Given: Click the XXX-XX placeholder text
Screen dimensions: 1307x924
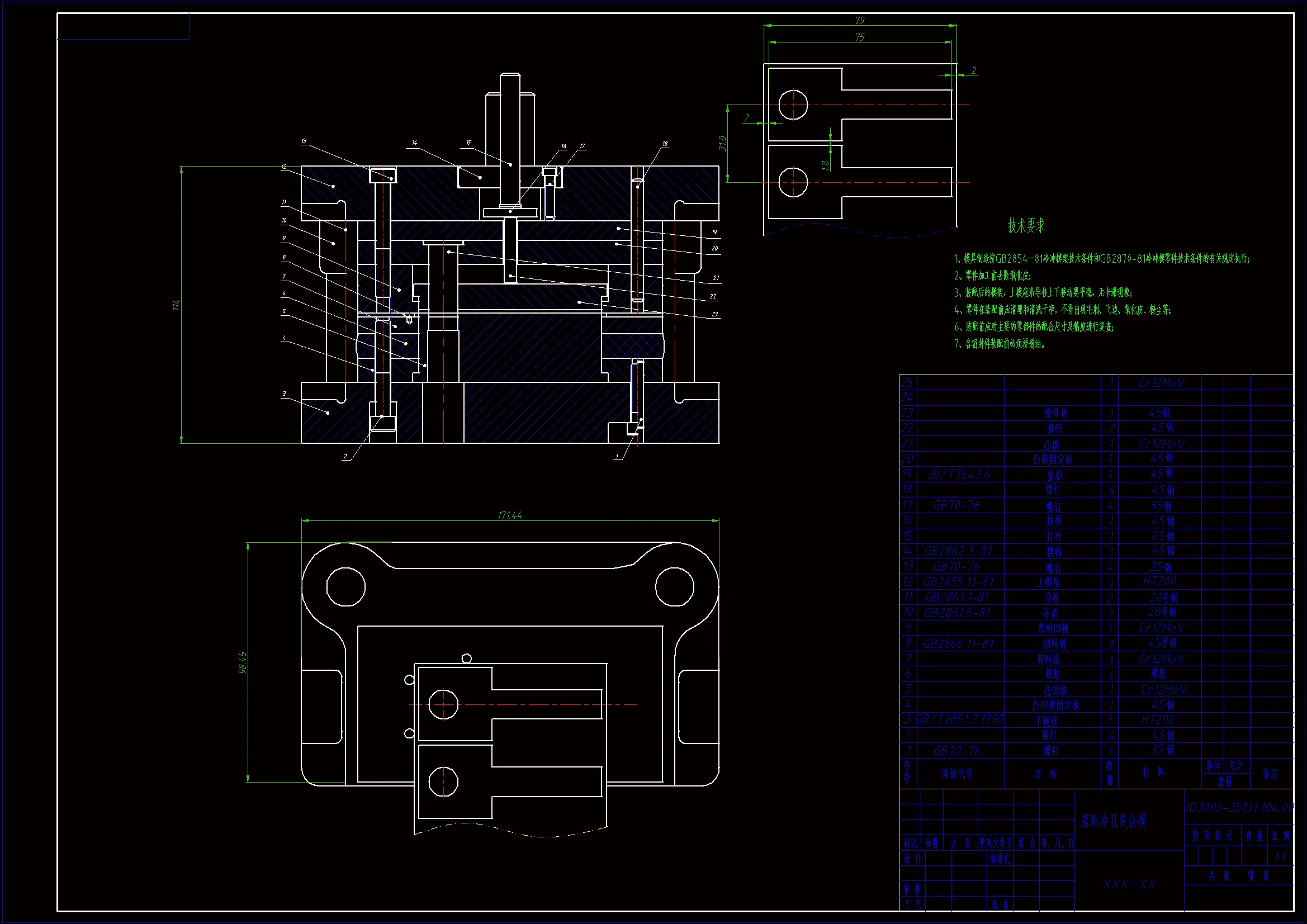Looking at the screenshot, I should (1129, 884).
